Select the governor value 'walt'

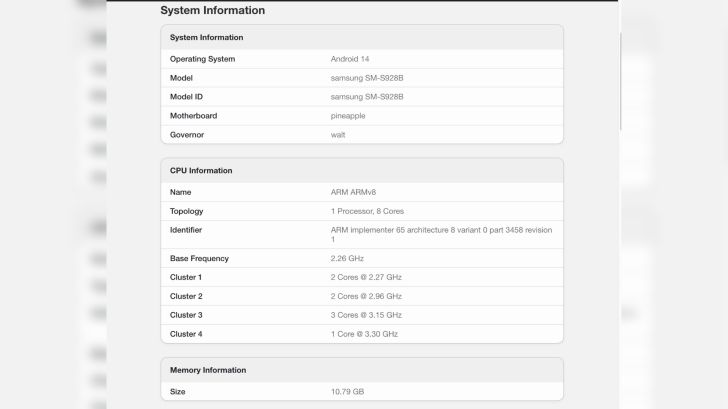point(338,135)
